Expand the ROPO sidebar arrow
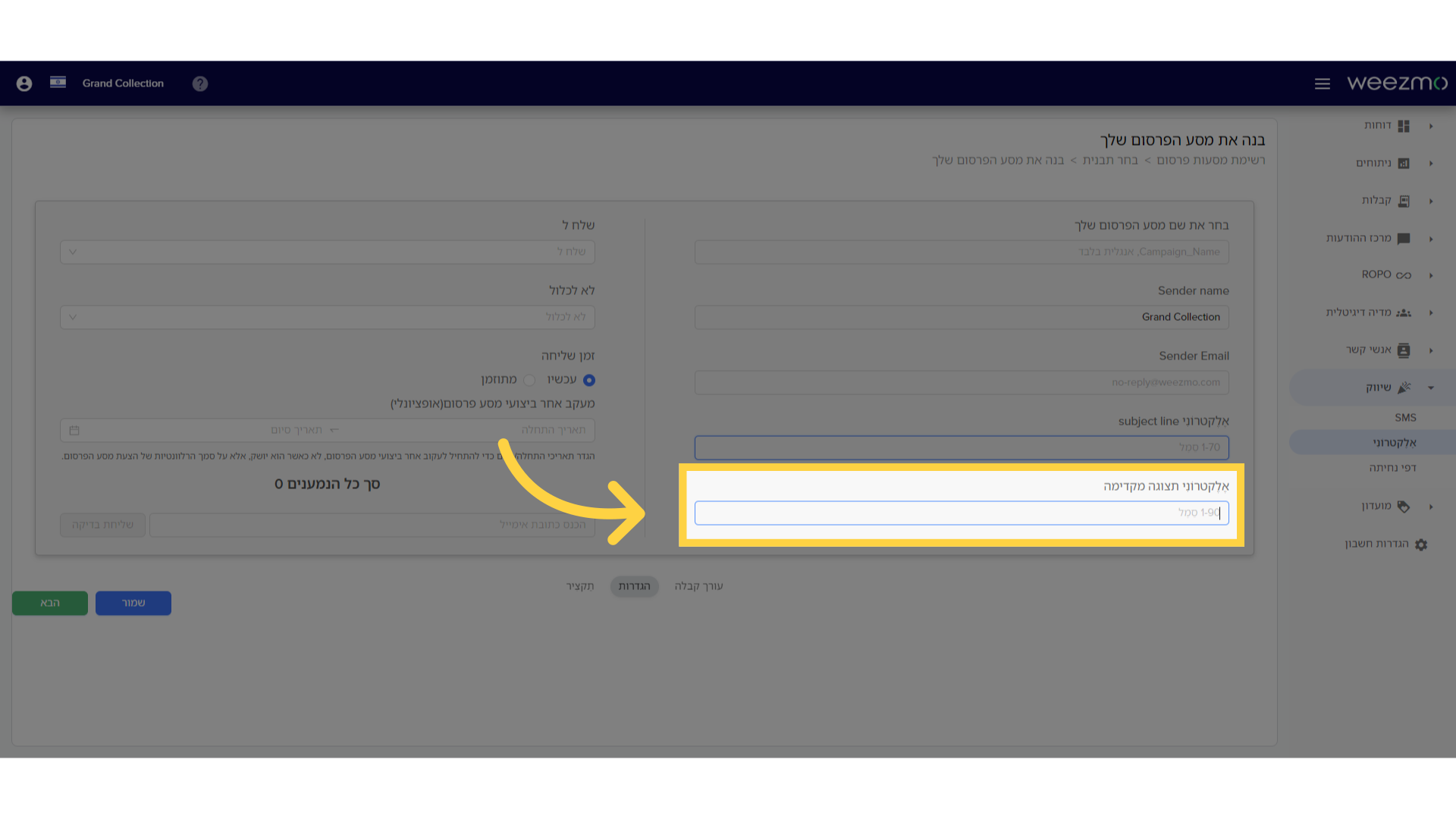 [1431, 275]
